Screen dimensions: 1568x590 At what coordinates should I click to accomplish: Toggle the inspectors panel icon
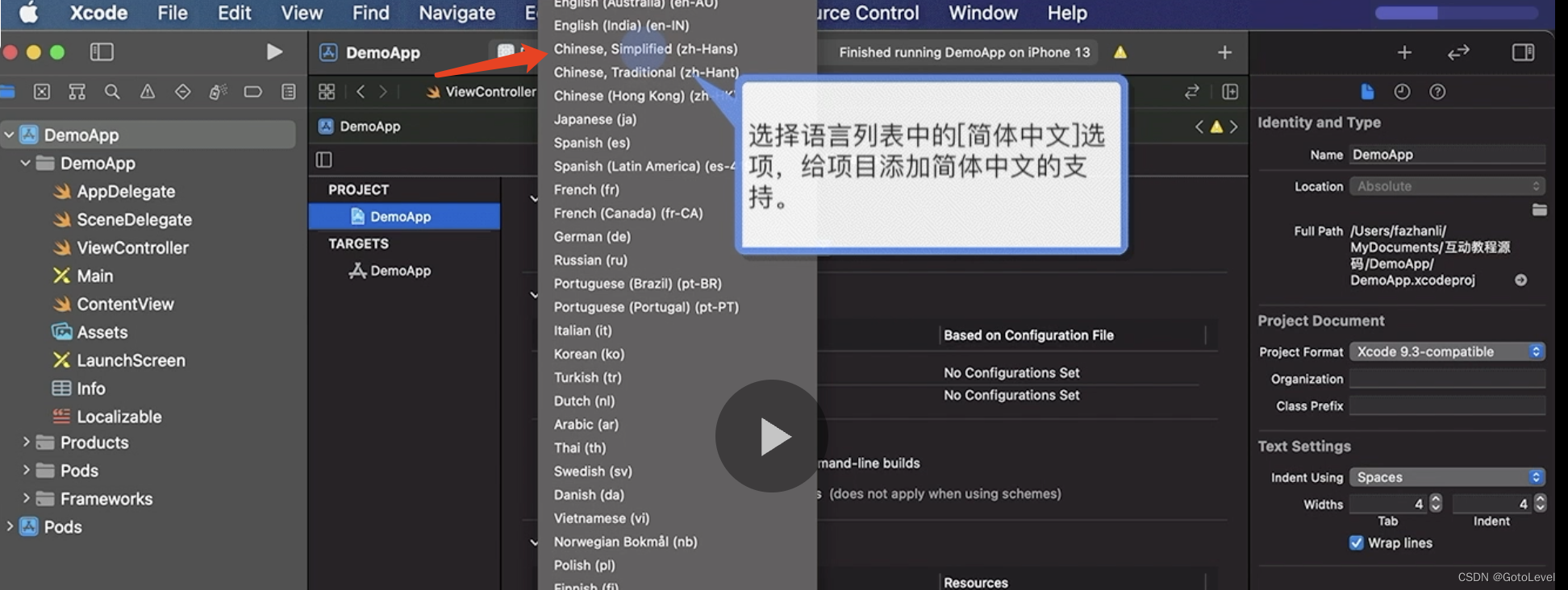[x=1523, y=52]
